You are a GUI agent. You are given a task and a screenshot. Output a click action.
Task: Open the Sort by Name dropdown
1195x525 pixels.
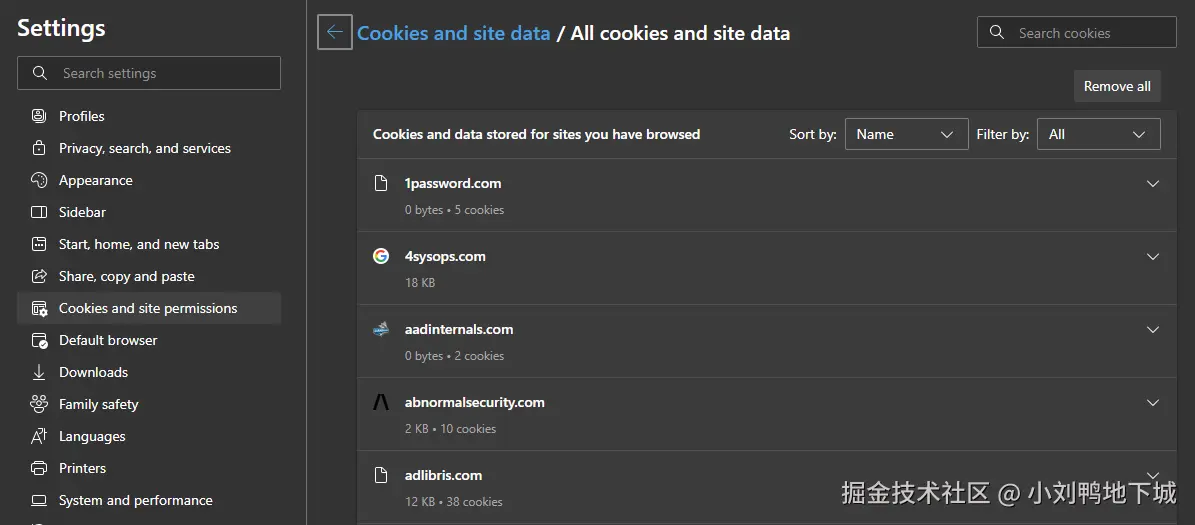(x=906, y=134)
